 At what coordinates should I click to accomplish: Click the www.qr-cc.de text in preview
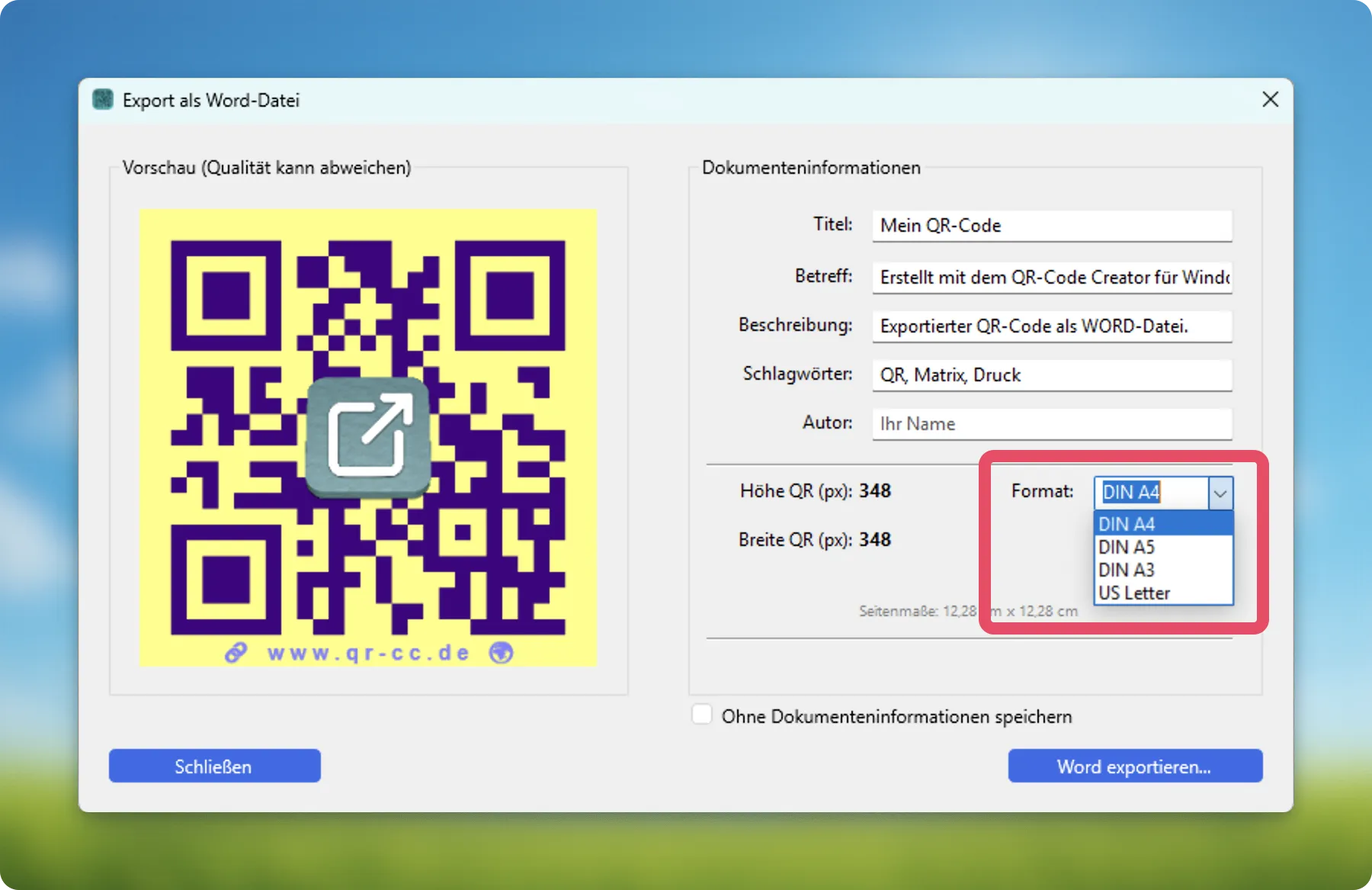[368, 653]
